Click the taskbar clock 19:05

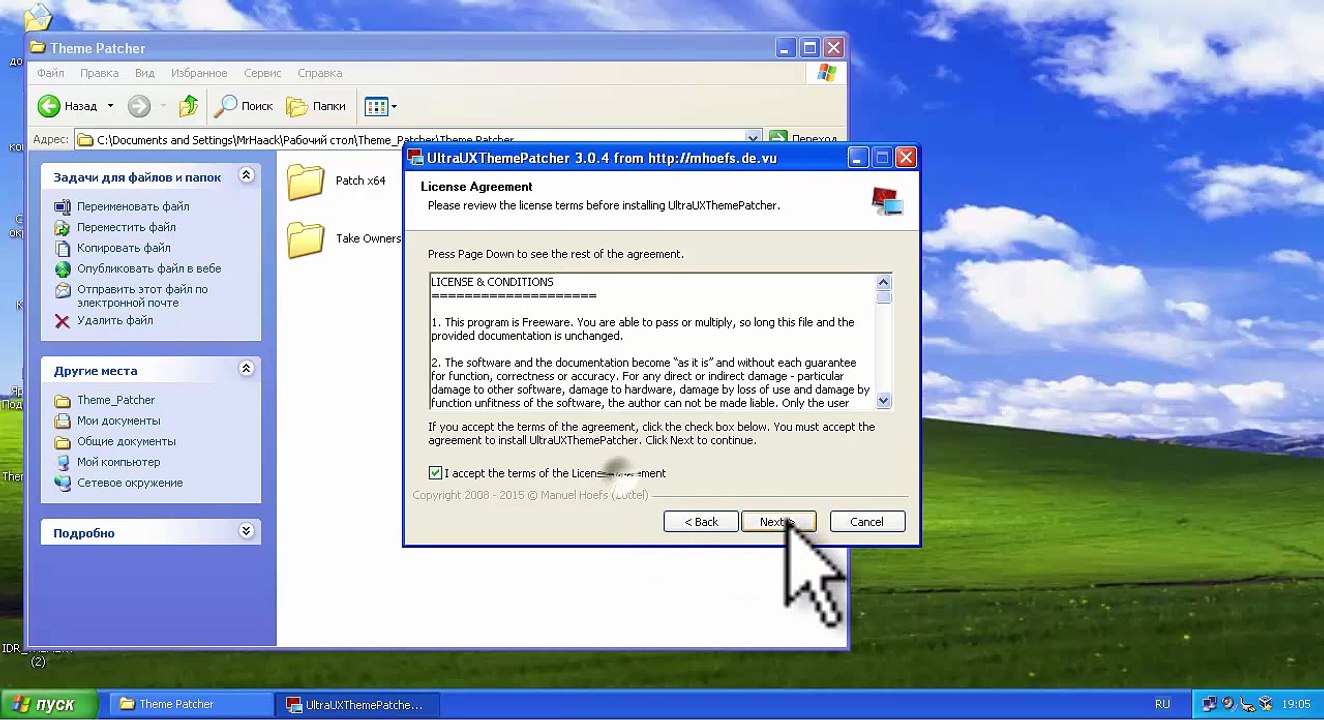tap(1296, 704)
